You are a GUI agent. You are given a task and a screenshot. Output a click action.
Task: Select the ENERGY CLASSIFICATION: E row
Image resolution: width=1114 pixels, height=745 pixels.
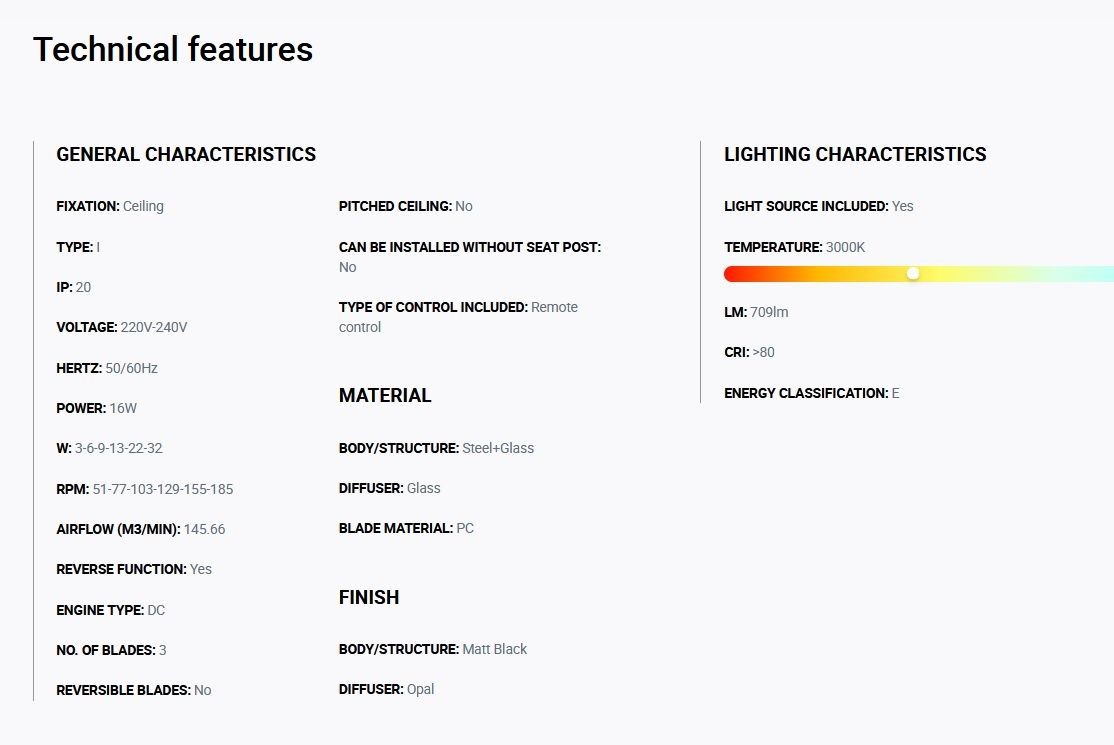point(812,393)
